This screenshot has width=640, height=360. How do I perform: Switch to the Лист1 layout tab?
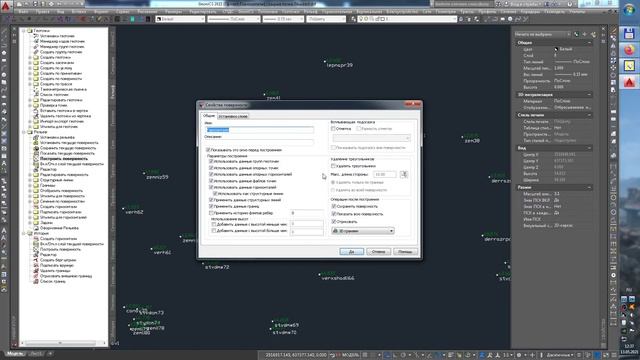(36, 353)
